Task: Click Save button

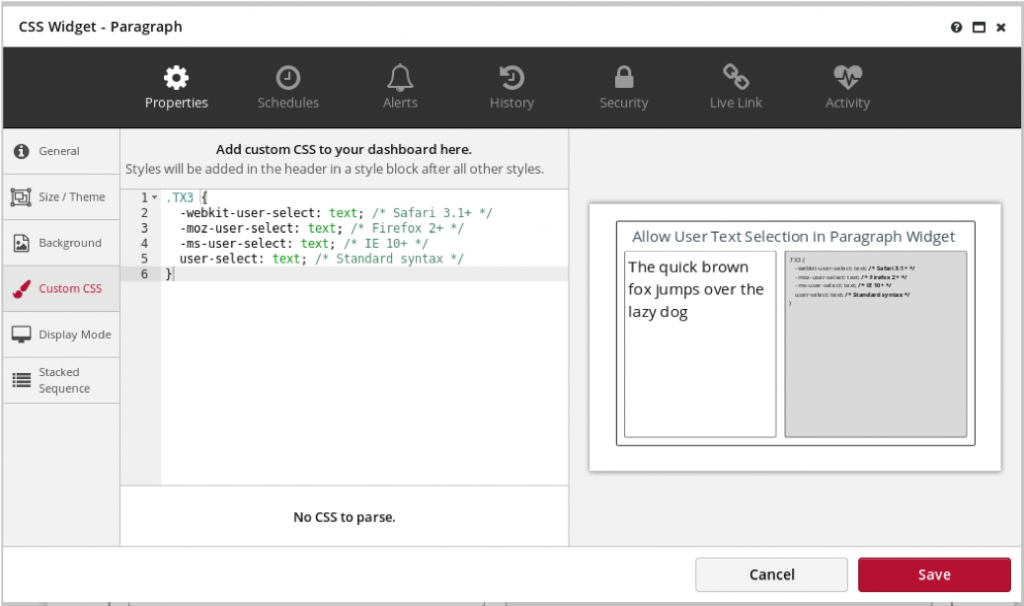Action: tap(934, 575)
